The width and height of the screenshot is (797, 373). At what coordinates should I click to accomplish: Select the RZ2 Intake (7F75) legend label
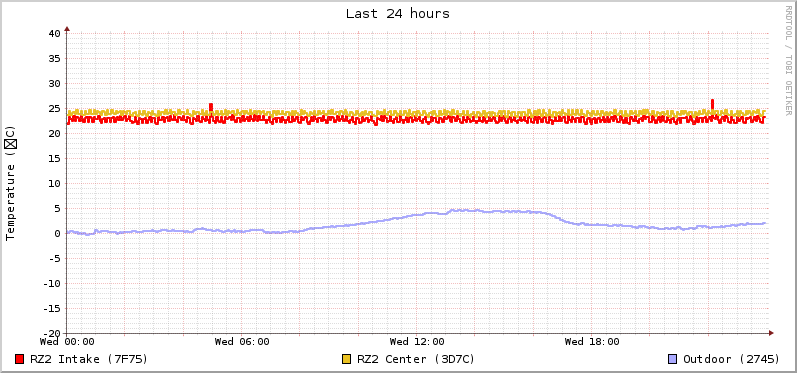[x=89, y=359]
